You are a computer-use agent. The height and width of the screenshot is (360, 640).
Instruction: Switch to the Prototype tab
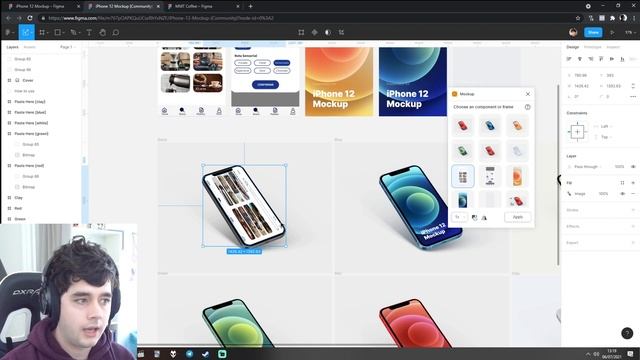[x=592, y=47]
